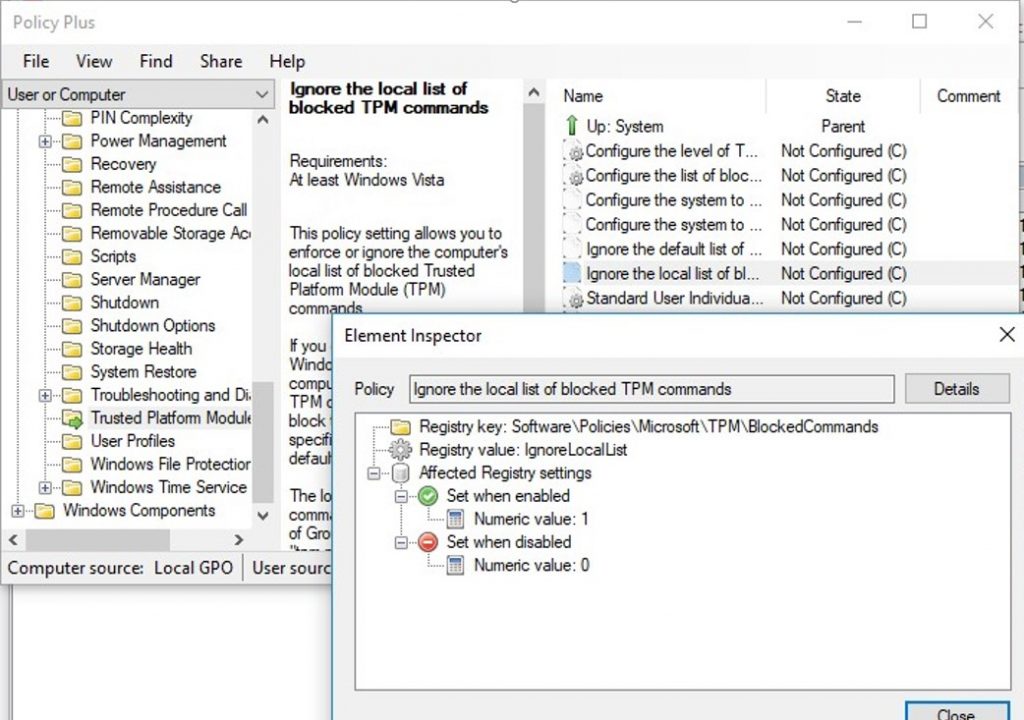Open the File menu

tap(35, 61)
